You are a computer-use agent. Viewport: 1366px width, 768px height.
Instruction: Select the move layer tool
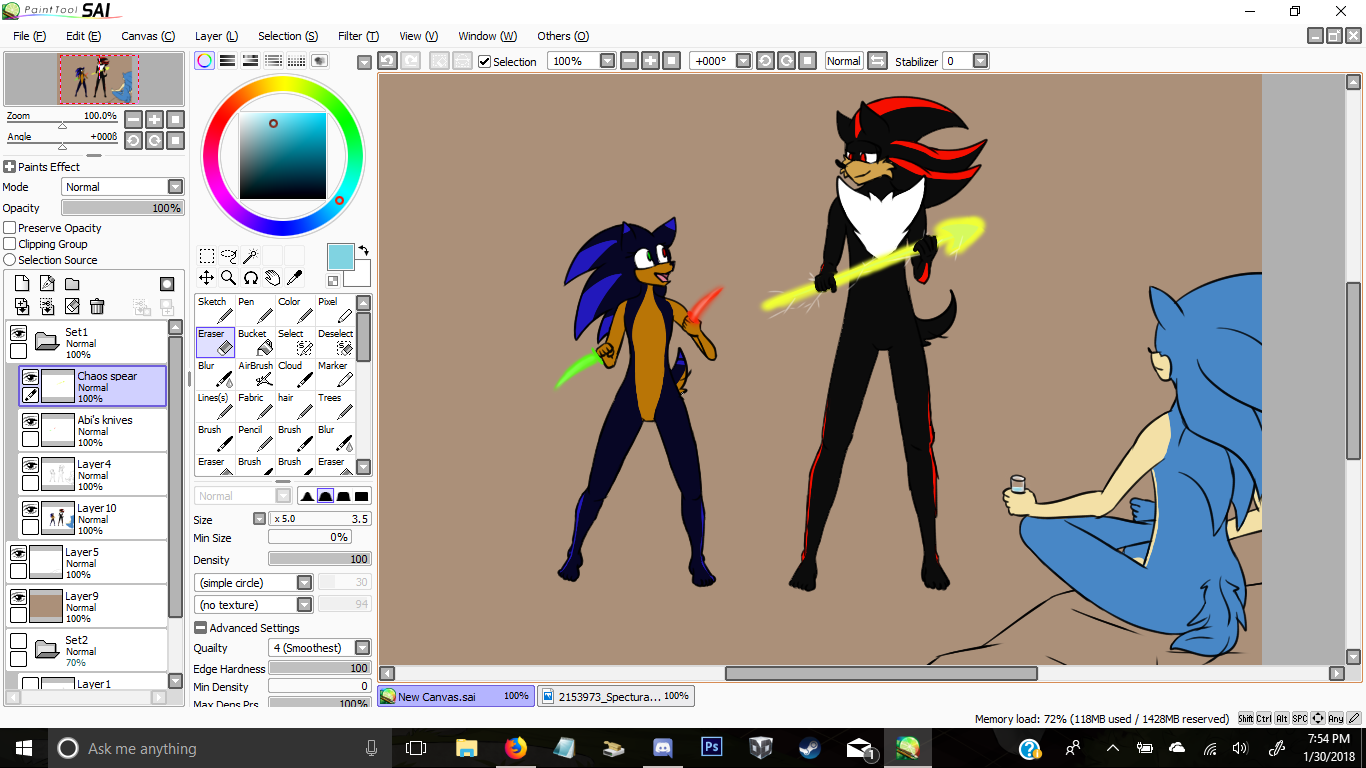point(206,278)
